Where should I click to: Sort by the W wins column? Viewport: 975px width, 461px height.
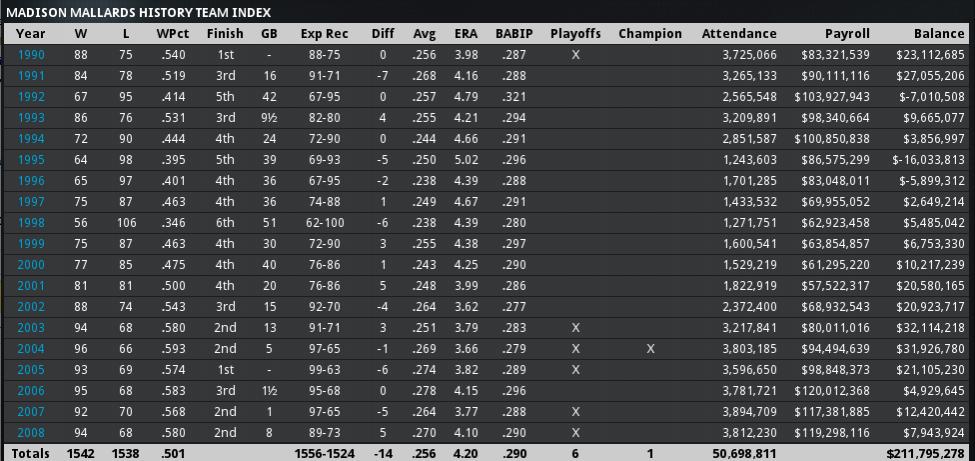(x=81, y=33)
